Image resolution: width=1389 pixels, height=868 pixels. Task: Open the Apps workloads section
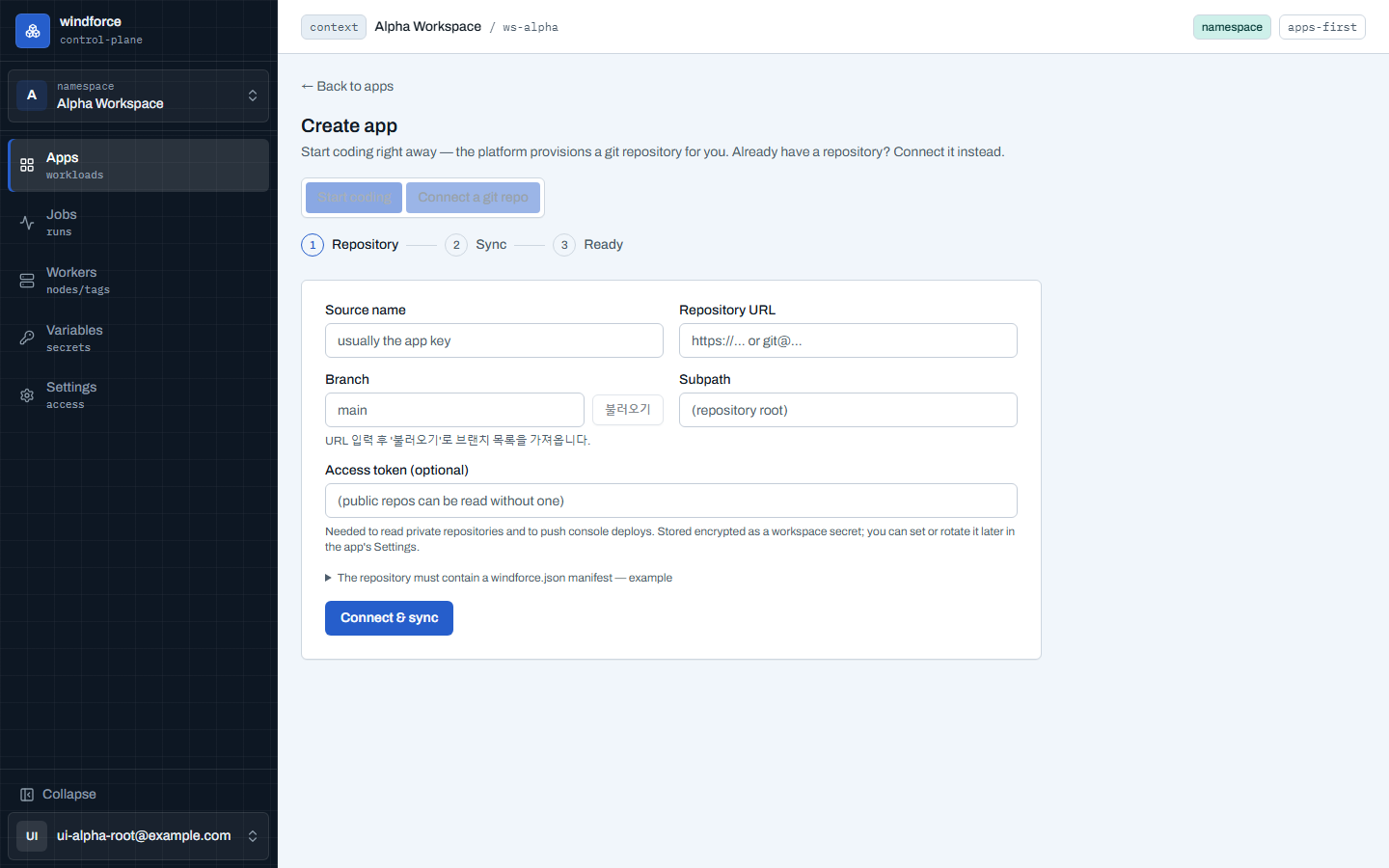pyautogui.click(x=139, y=165)
